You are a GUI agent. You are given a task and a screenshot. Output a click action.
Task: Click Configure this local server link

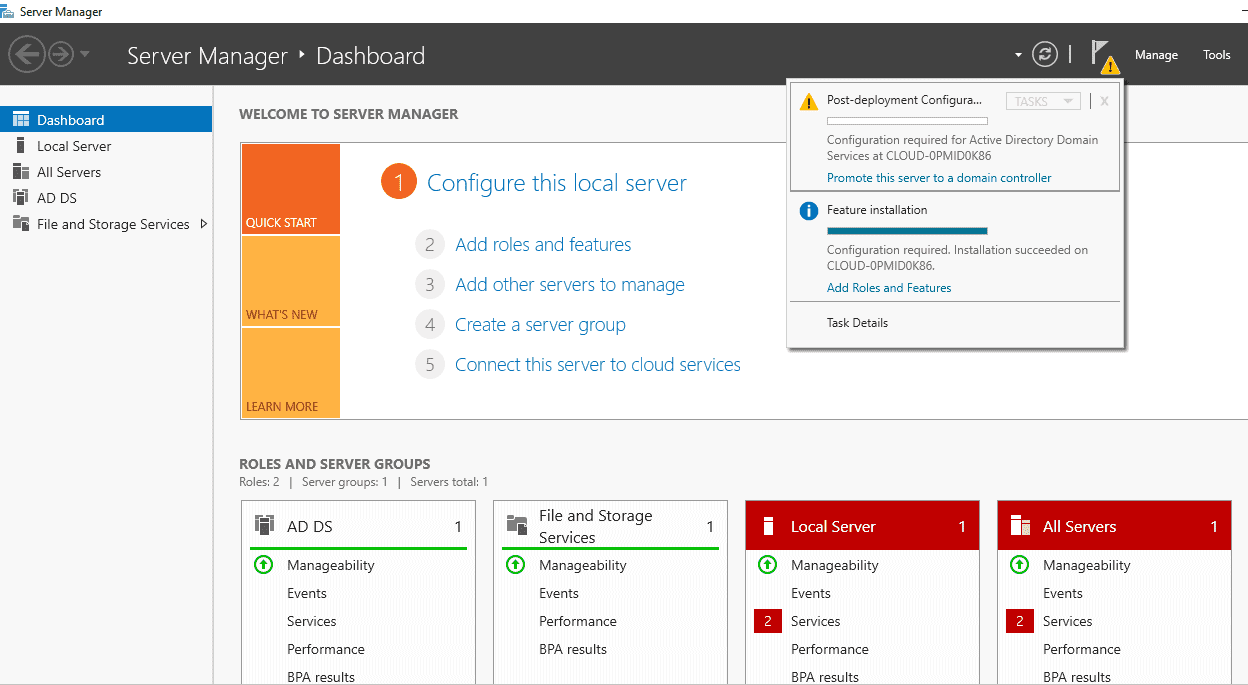click(557, 183)
